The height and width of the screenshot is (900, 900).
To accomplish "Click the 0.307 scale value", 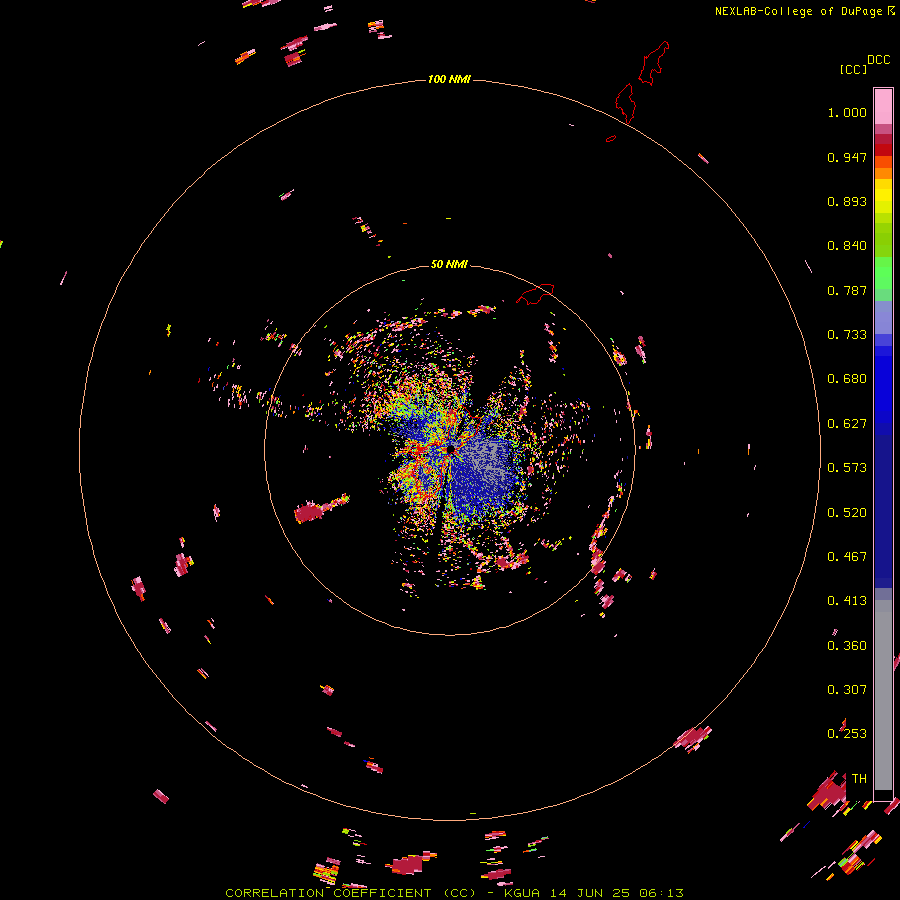I will click(847, 690).
